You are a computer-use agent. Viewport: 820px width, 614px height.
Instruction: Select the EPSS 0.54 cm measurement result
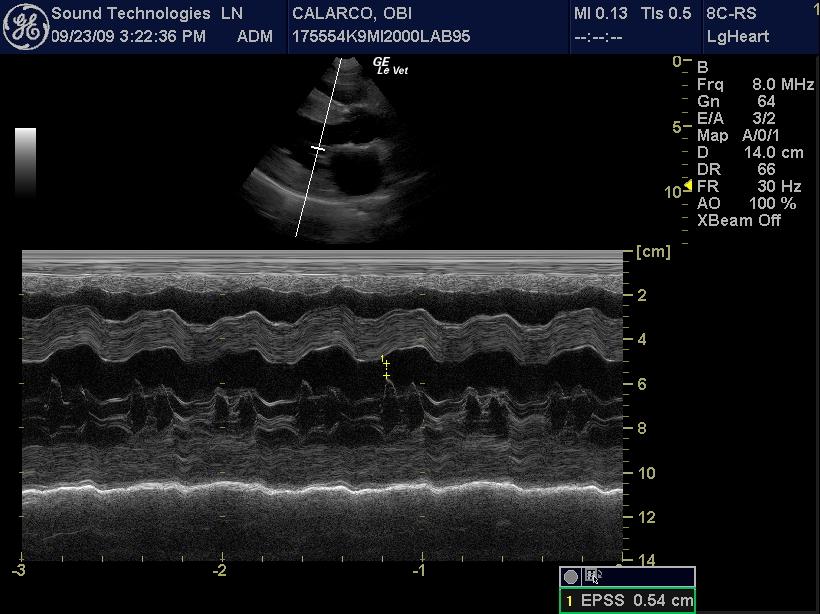tap(627, 601)
